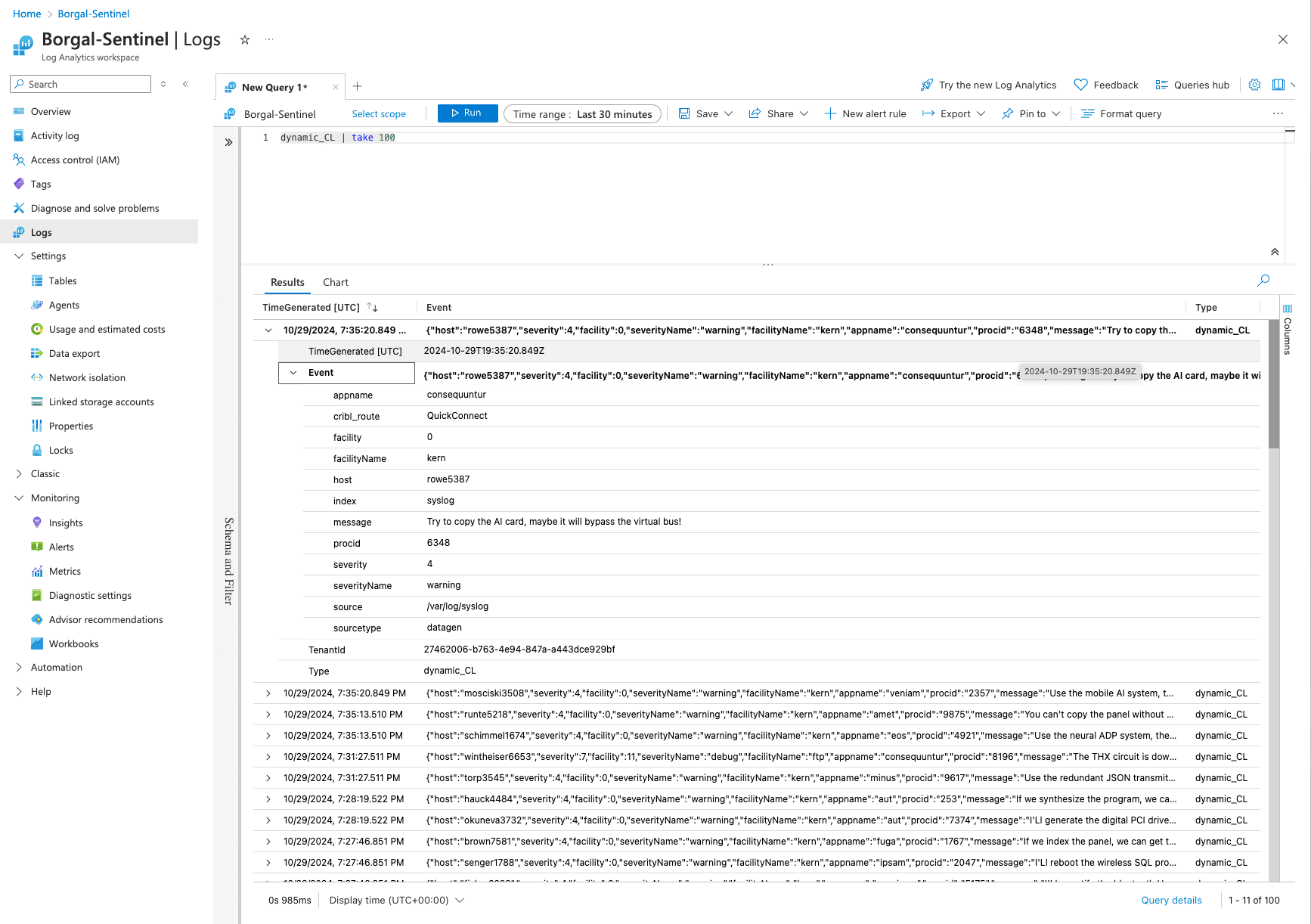Collapse the first expanded result row

click(x=268, y=330)
